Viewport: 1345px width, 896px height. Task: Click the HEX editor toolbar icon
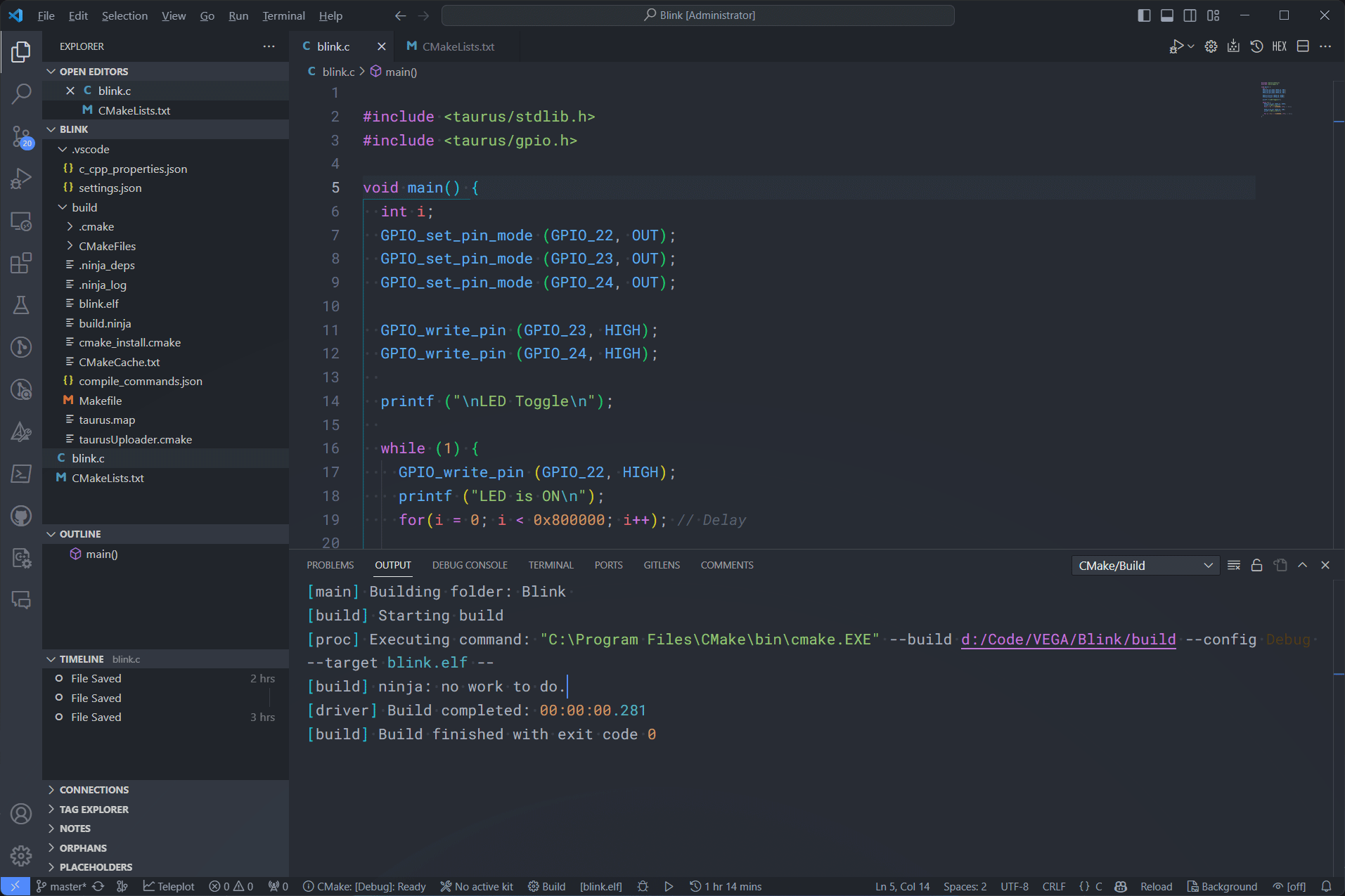[1279, 46]
